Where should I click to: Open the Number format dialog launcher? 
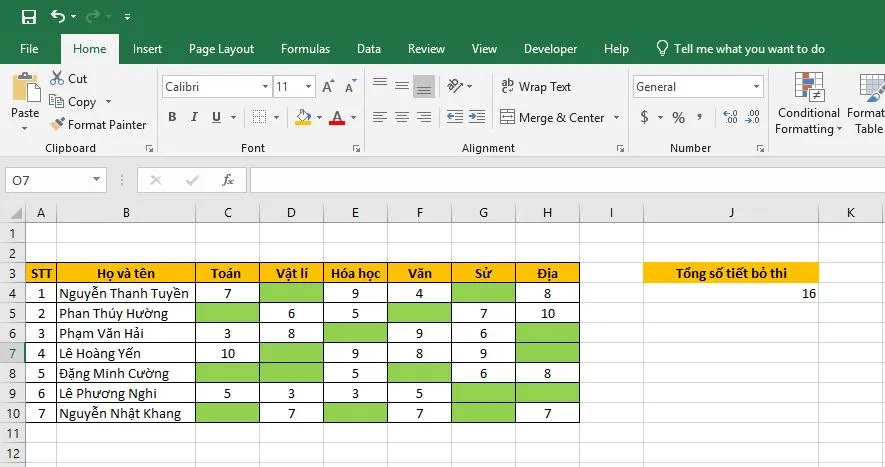760,149
